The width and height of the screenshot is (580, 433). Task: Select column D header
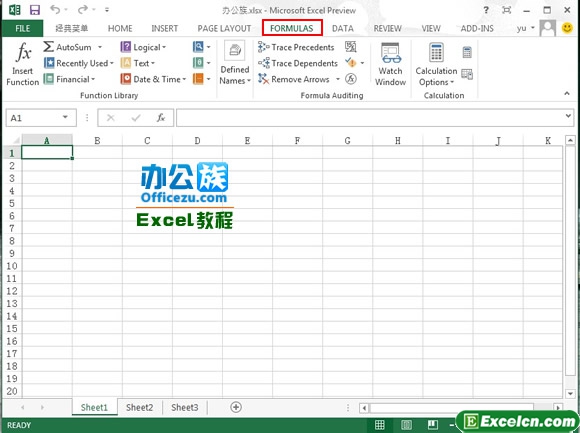pos(197,141)
